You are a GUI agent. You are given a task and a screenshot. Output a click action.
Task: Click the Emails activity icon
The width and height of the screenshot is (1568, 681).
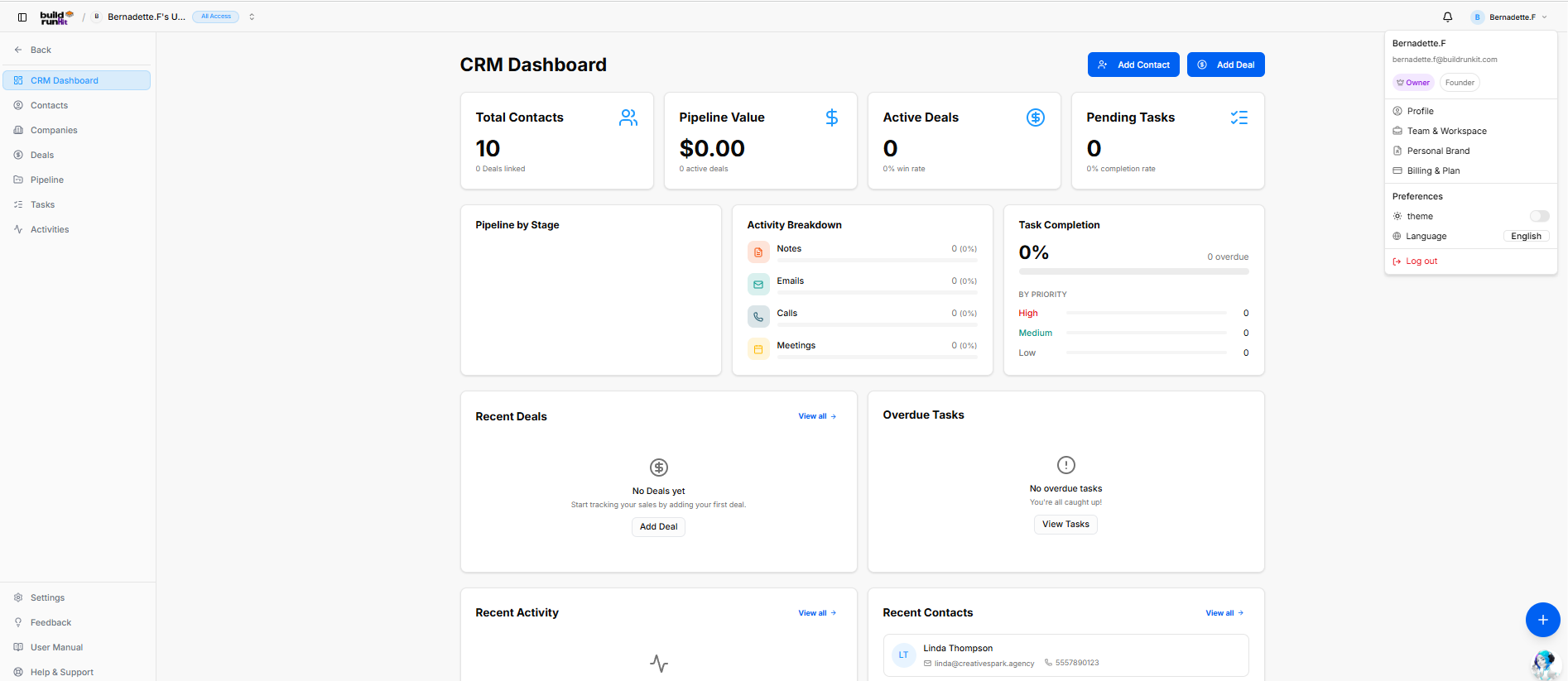[x=758, y=285]
